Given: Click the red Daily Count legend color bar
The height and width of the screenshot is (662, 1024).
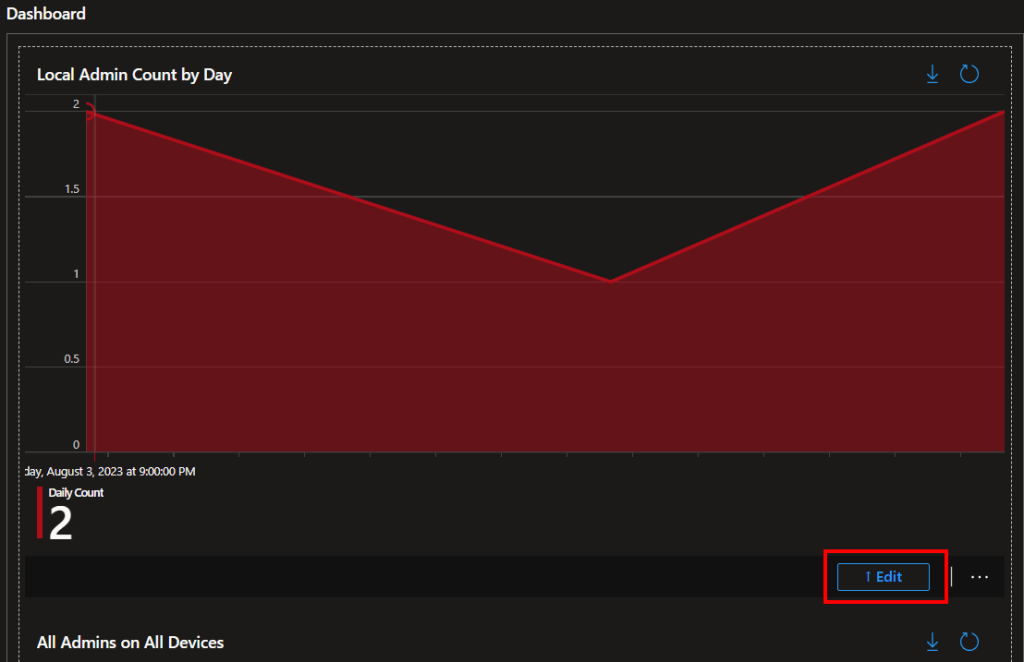Looking at the screenshot, I should click(40, 512).
